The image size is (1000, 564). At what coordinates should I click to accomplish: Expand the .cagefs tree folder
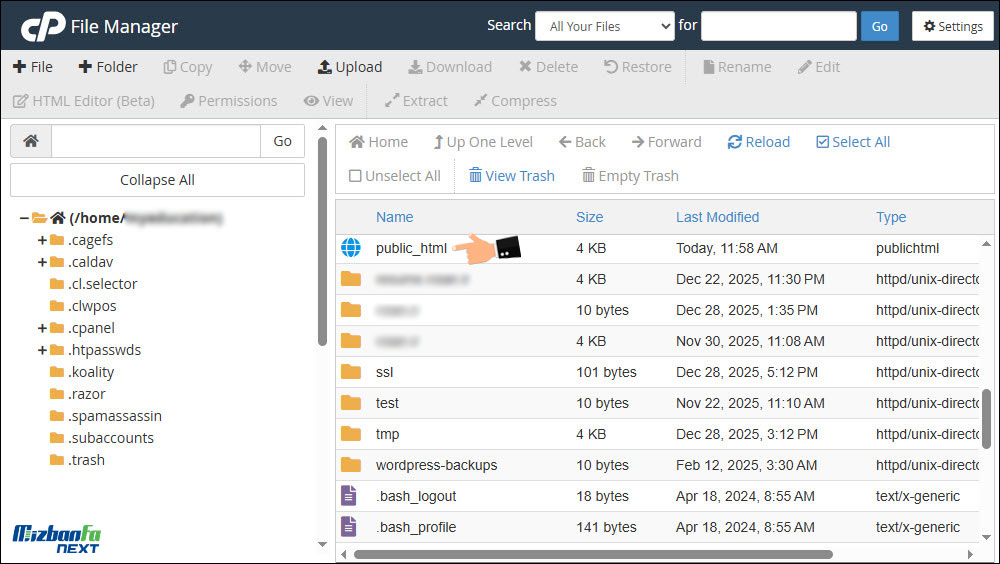42,240
